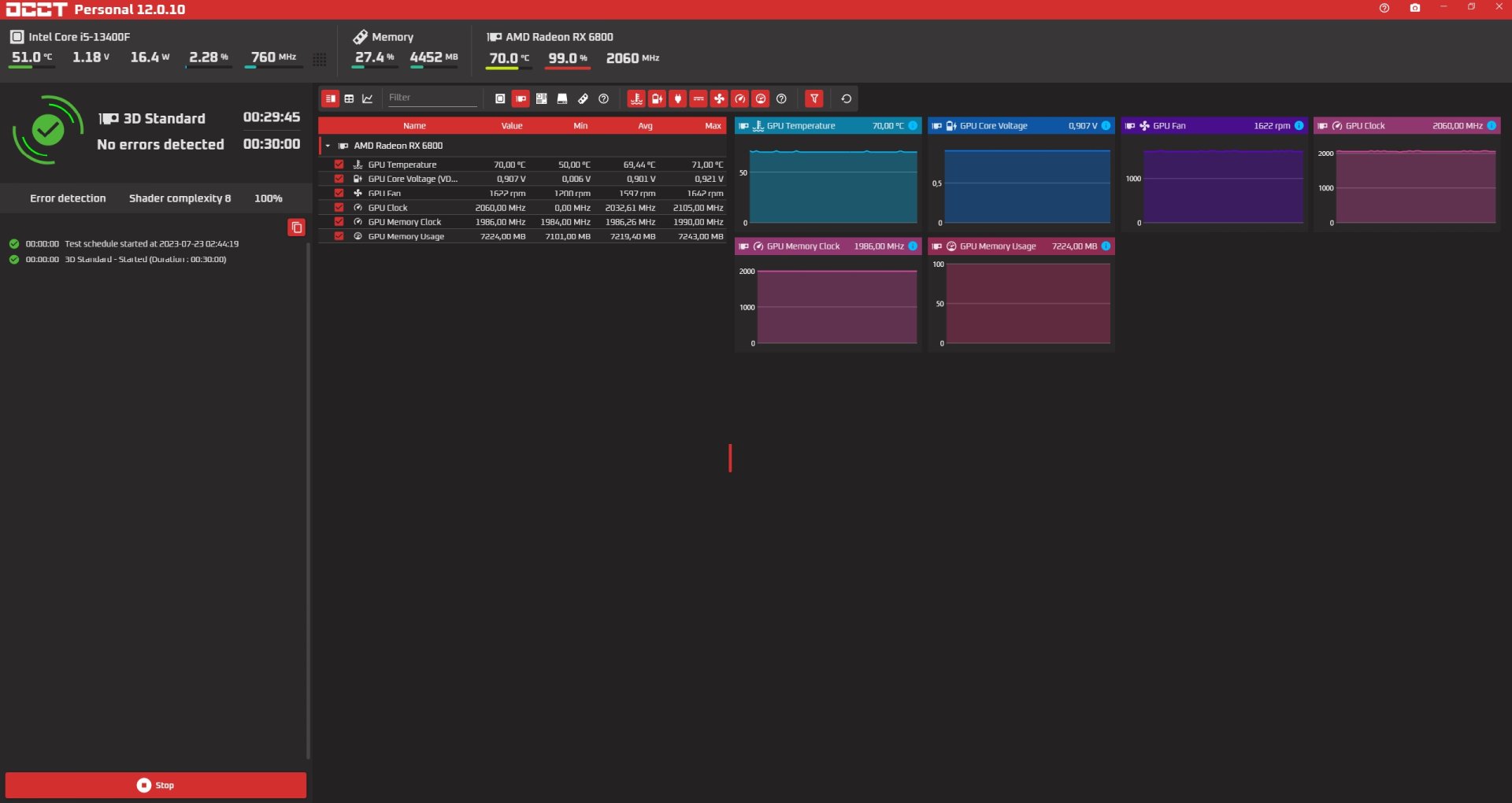This screenshot has width=1512, height=803.
Task: Open info on the GPU Clock graph
Action: (x=1492, y=126)
